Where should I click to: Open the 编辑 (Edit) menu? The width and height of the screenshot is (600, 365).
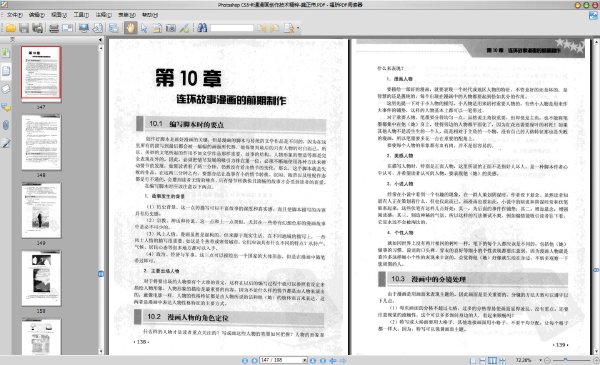point(36,15)
